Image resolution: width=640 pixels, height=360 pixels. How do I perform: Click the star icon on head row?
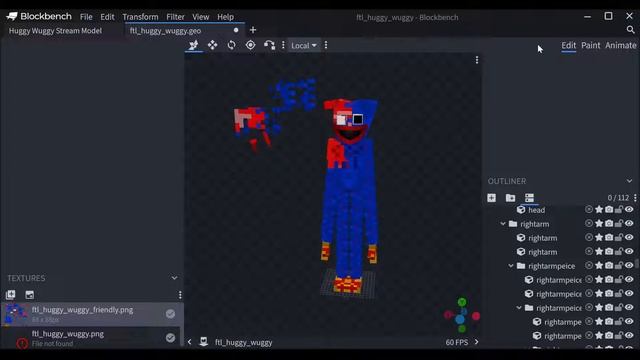point(599,210)
